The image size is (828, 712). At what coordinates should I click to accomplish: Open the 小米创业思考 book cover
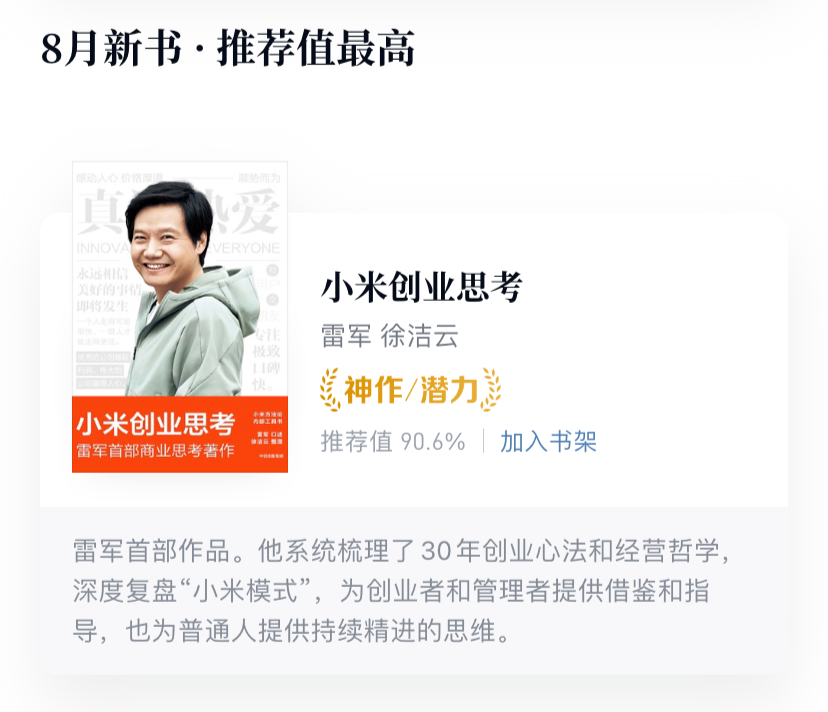click(180, 317)
